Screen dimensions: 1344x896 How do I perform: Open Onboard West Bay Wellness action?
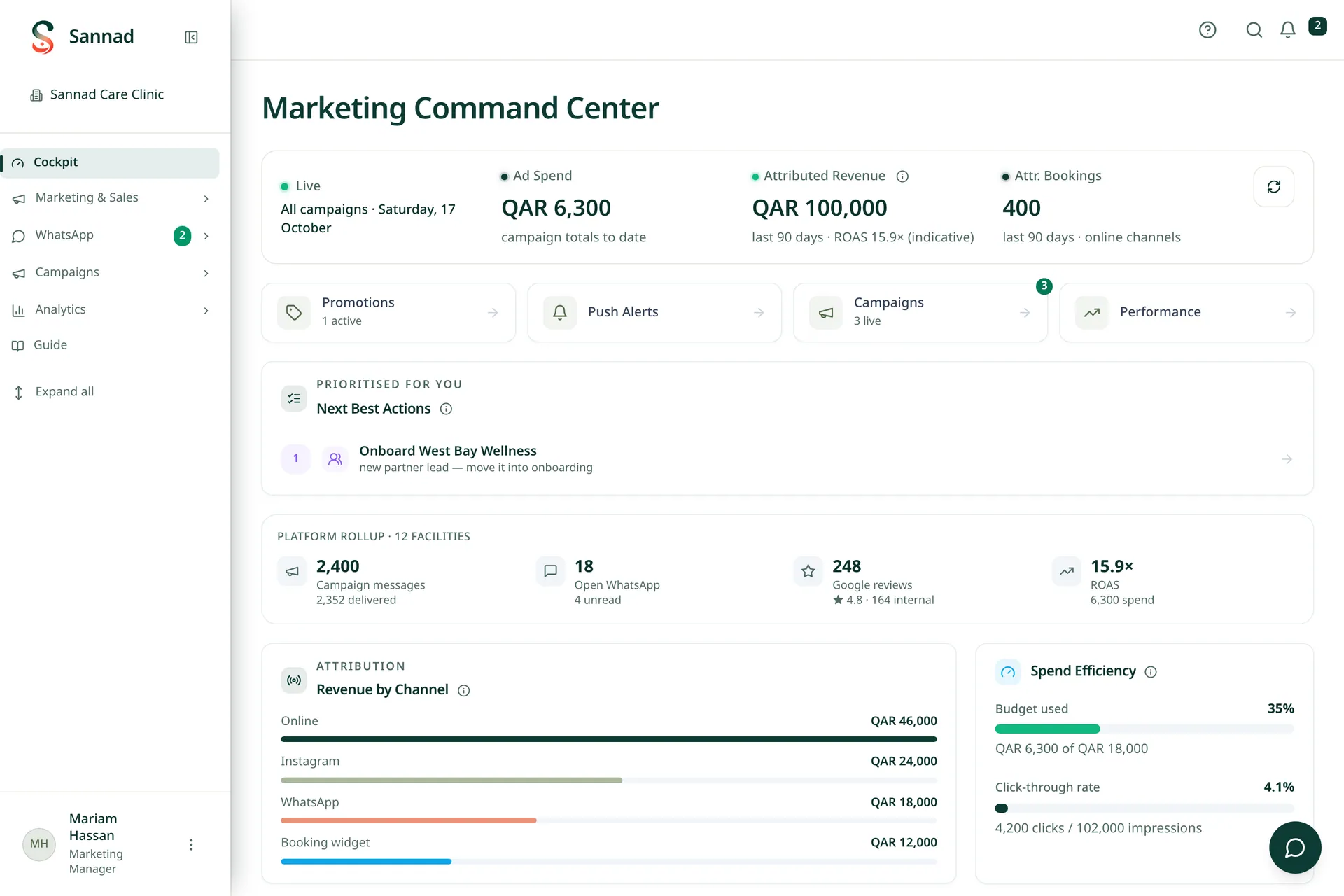tap(787, 459)
